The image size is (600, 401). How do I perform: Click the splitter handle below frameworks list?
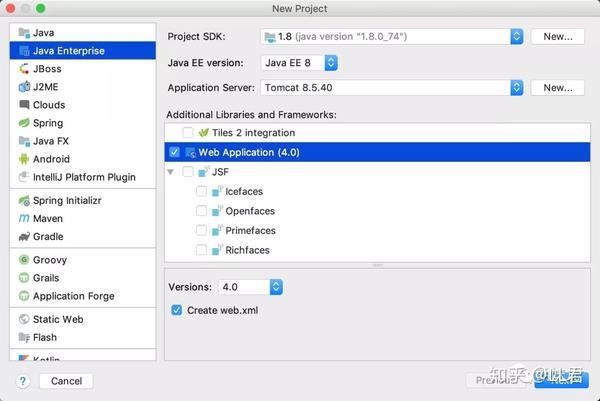(378, 265)
